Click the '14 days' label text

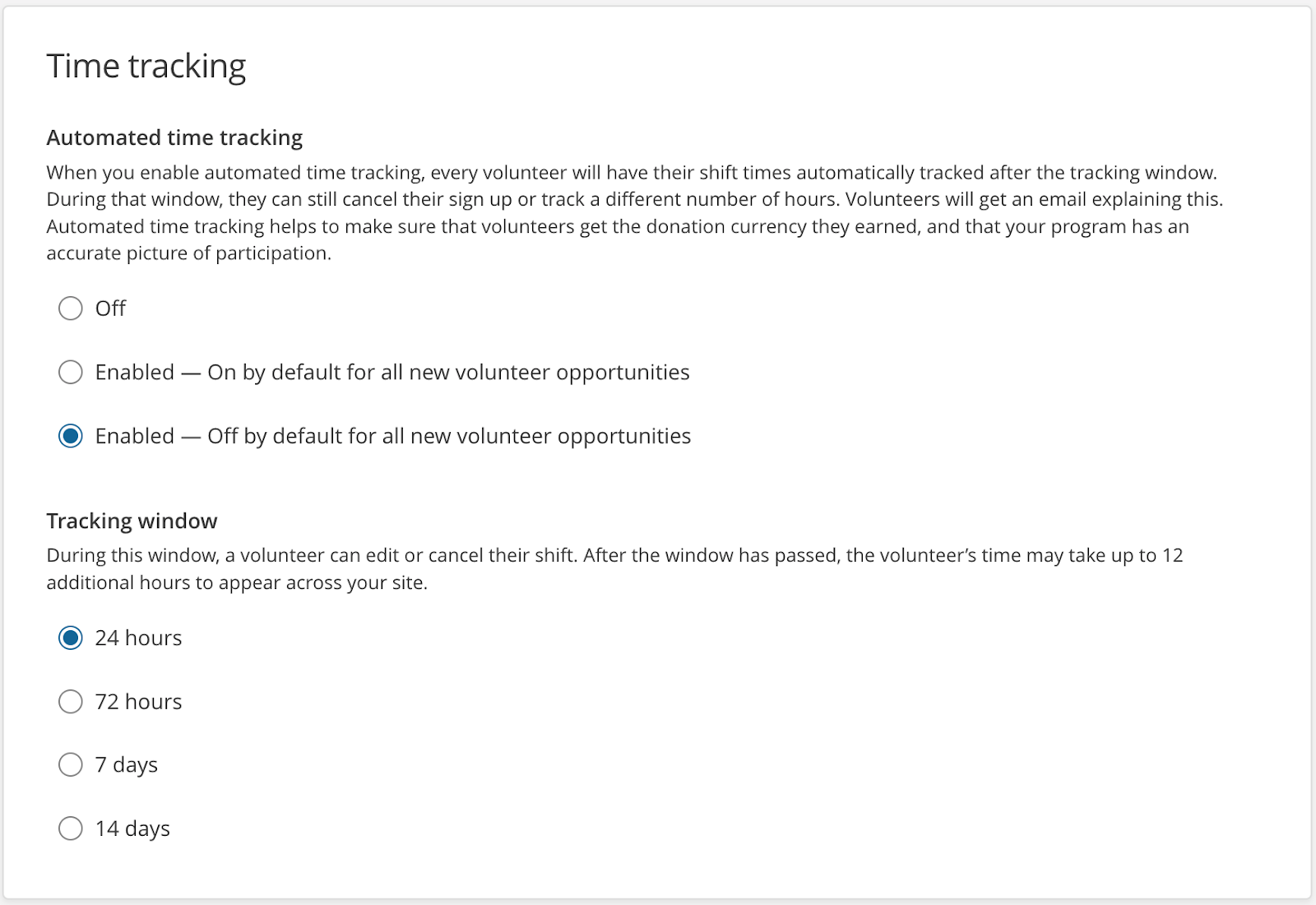pos(132,829)
